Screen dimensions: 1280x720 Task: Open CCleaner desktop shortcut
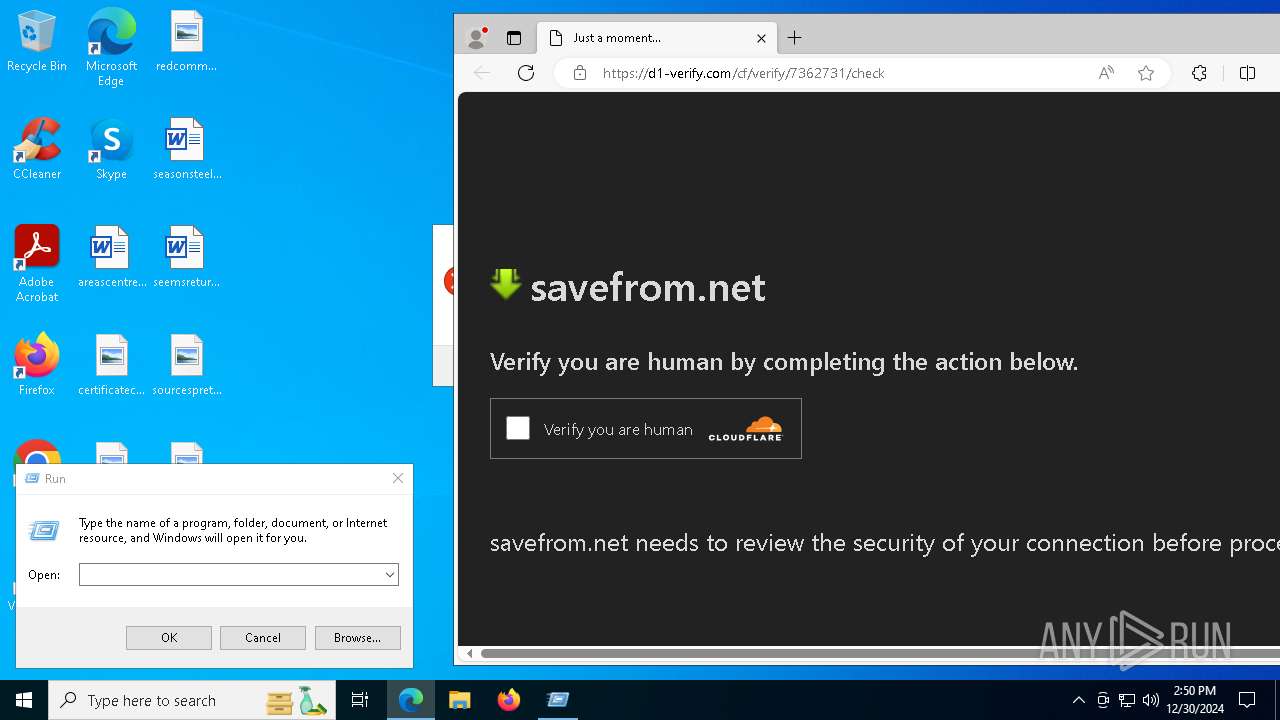pos(37,150)
